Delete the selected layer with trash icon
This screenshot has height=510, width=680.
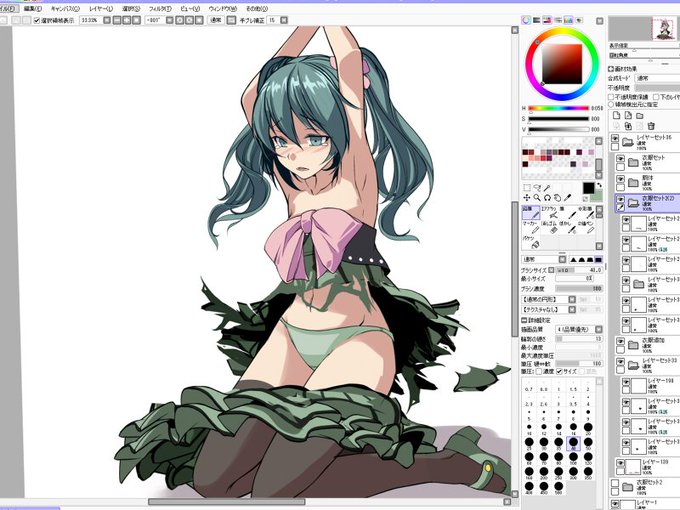[x=651, y=126]
